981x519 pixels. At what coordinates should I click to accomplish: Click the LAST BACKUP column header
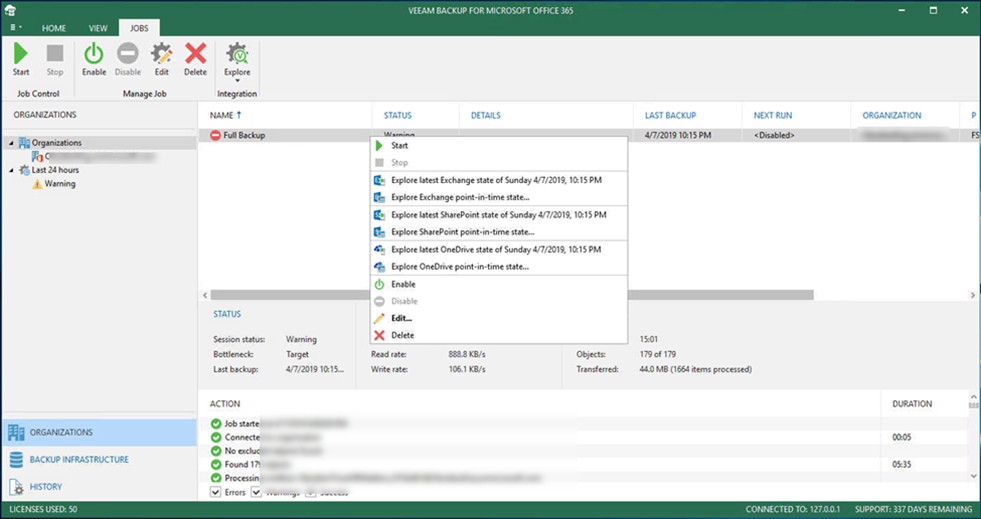(670, 115)
